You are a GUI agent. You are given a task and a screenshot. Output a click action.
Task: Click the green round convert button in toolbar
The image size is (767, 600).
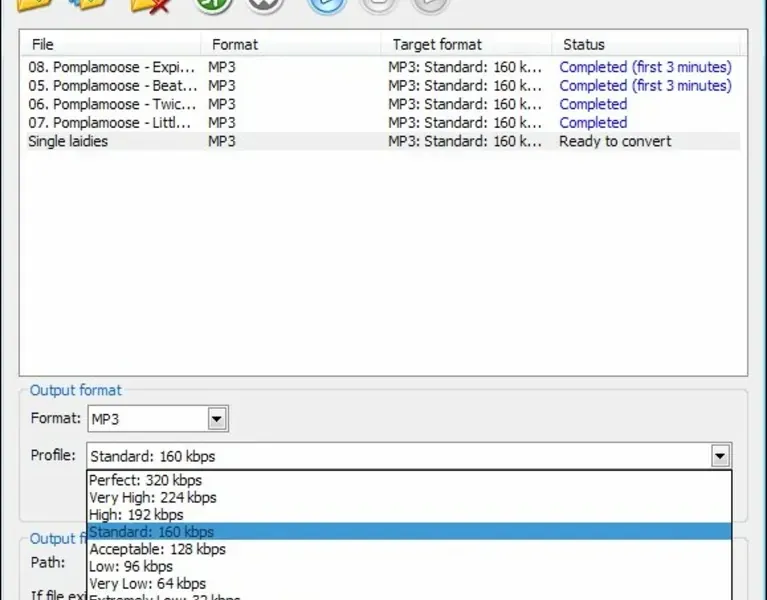[213, 5]
